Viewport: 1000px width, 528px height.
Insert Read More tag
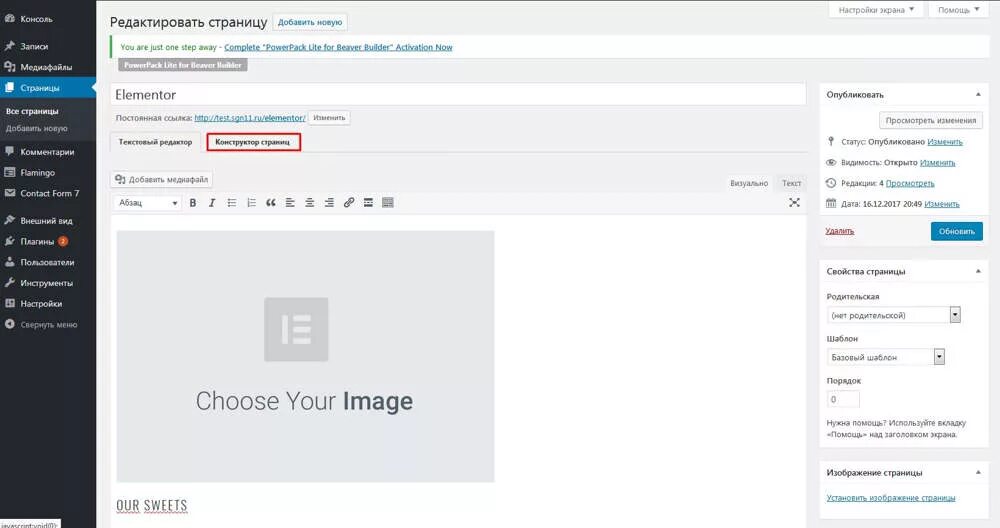(368, 203)
